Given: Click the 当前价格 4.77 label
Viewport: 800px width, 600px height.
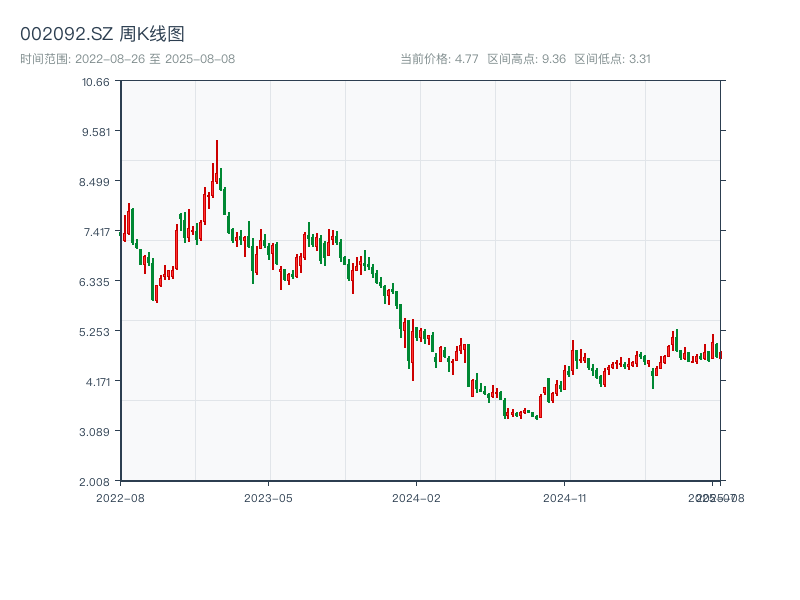Looking at the screenshot, I should 439,59.
